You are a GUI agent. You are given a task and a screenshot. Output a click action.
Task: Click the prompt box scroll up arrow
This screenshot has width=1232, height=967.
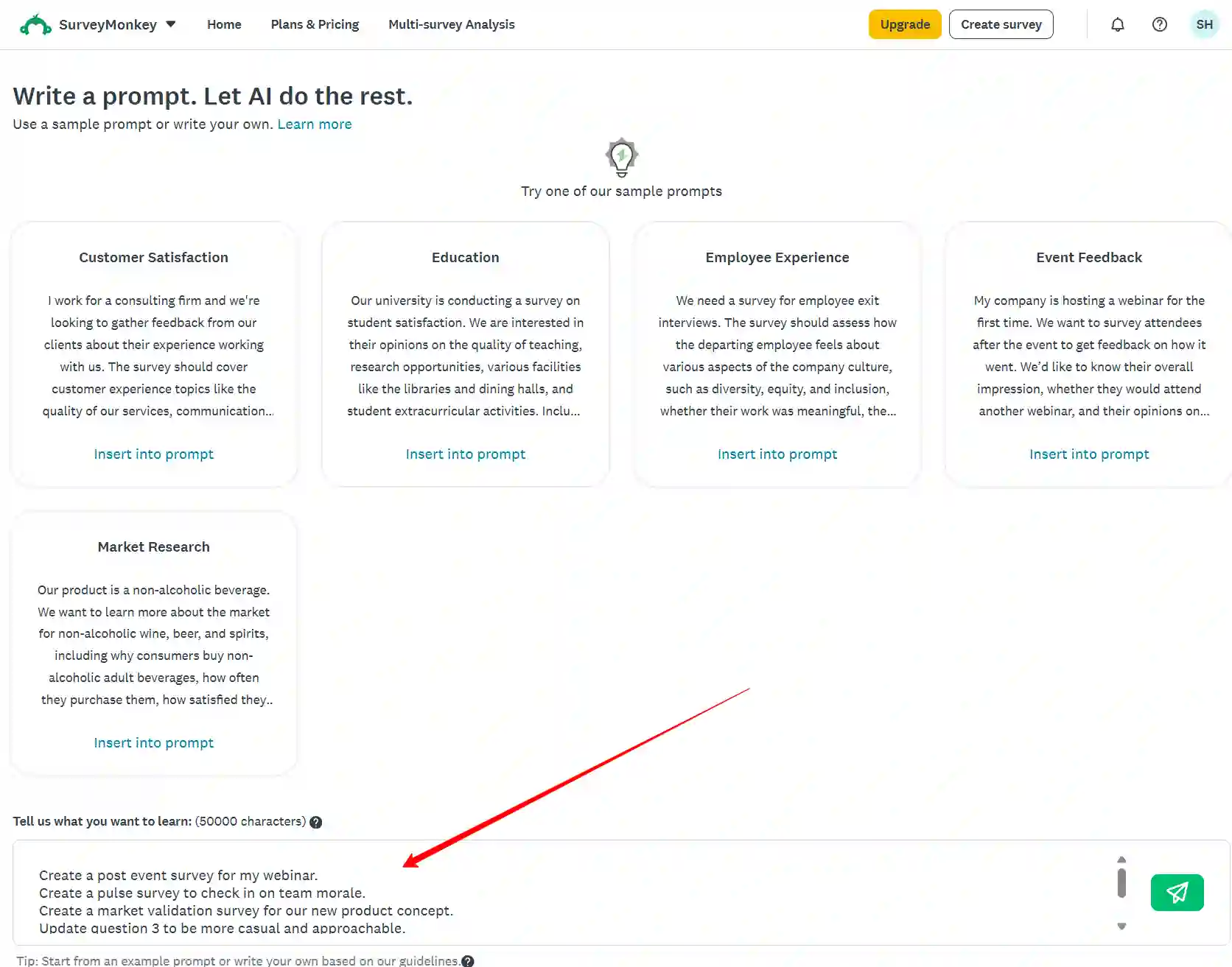(1121, 859)
